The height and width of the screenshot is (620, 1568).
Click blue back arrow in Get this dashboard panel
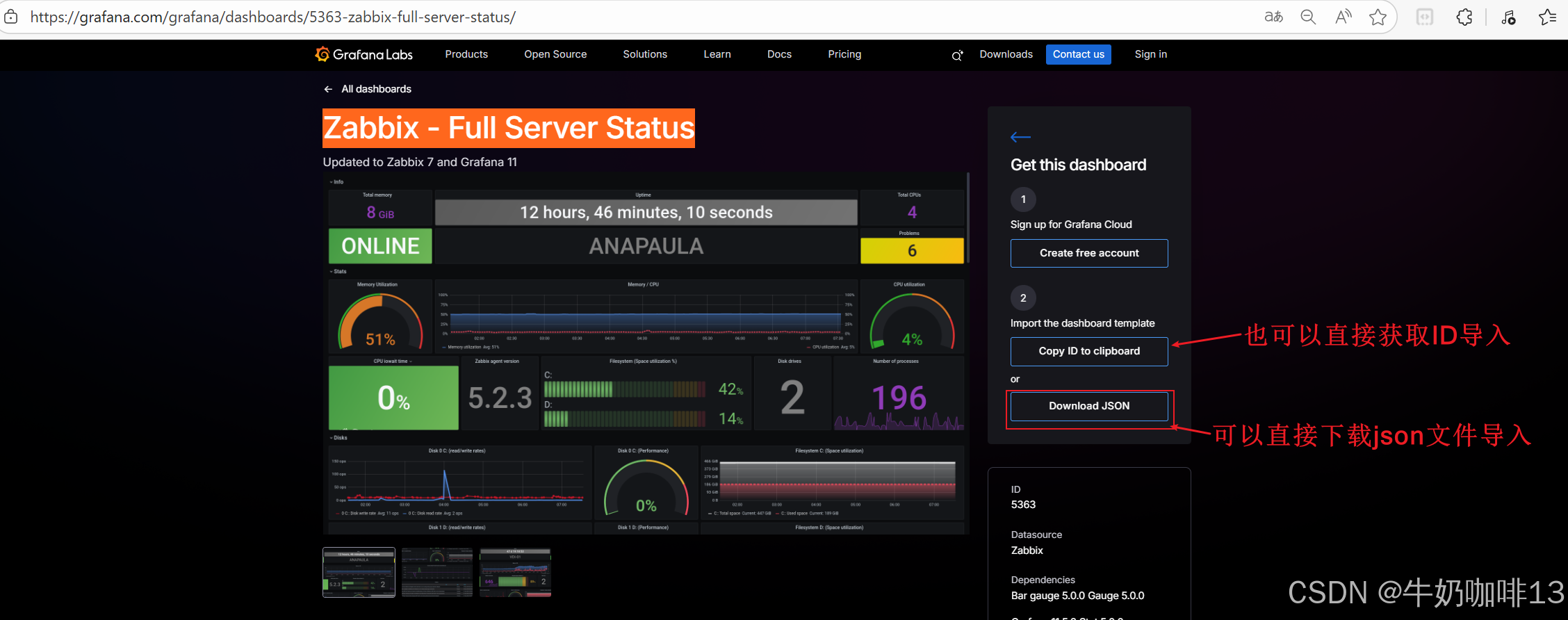1020,137
